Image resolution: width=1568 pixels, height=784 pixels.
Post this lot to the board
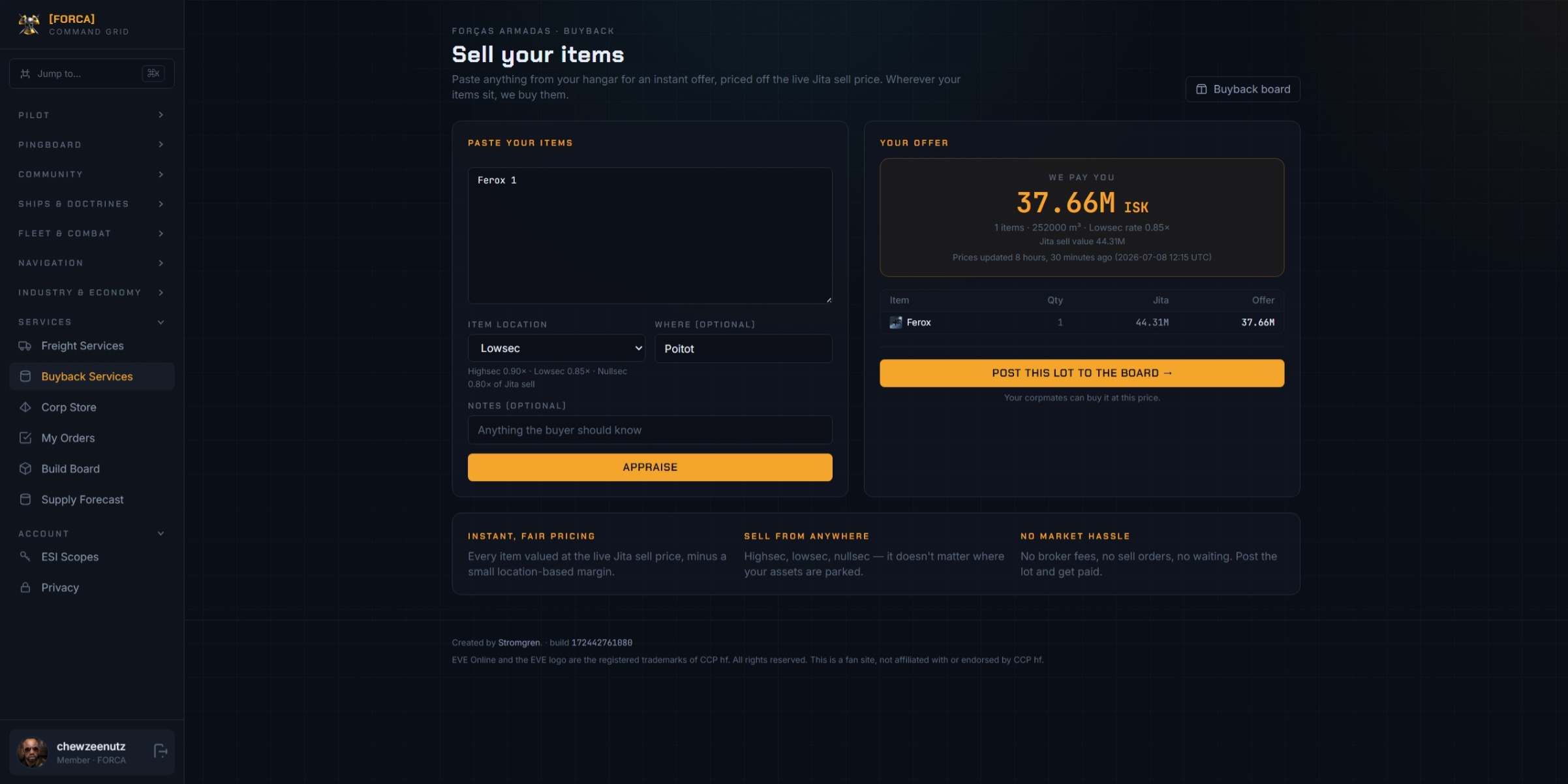coord(1082,373)
